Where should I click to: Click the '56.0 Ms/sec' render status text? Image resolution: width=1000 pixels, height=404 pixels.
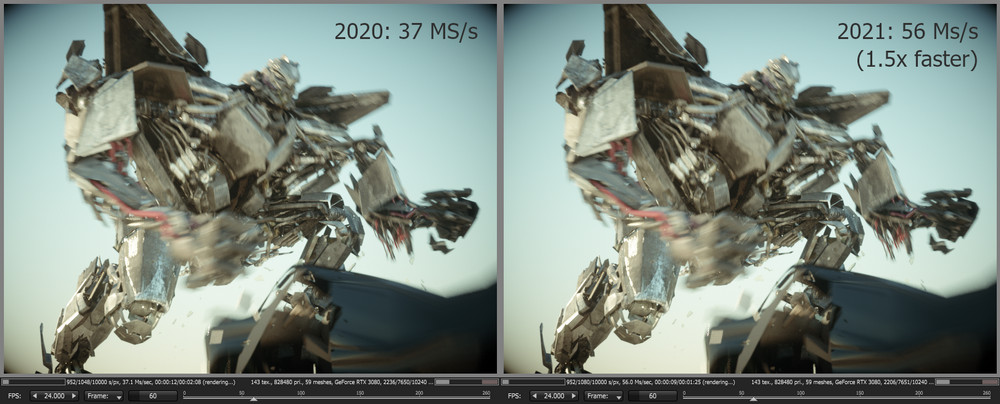coord(636,382)
